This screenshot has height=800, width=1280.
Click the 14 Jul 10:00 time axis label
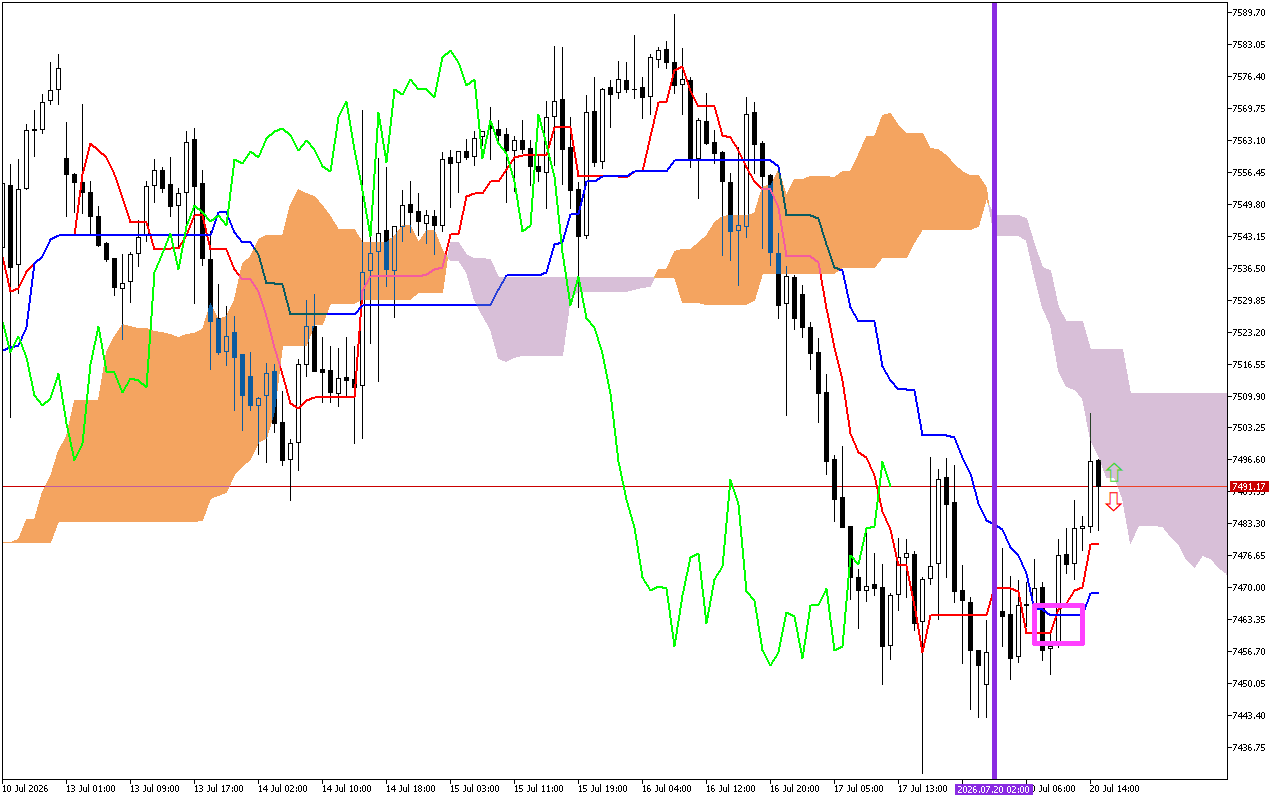[347, 789]
